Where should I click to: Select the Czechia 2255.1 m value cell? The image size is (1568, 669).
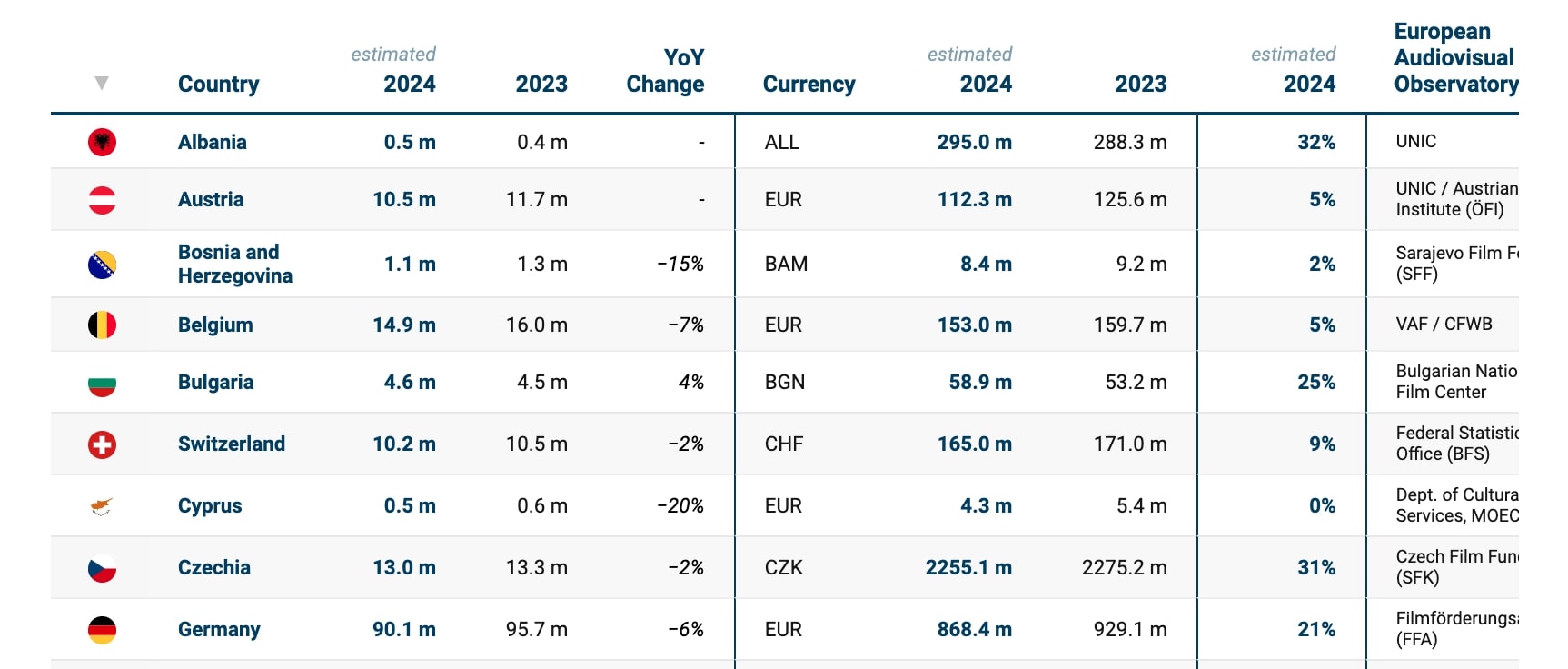point(968,567)
